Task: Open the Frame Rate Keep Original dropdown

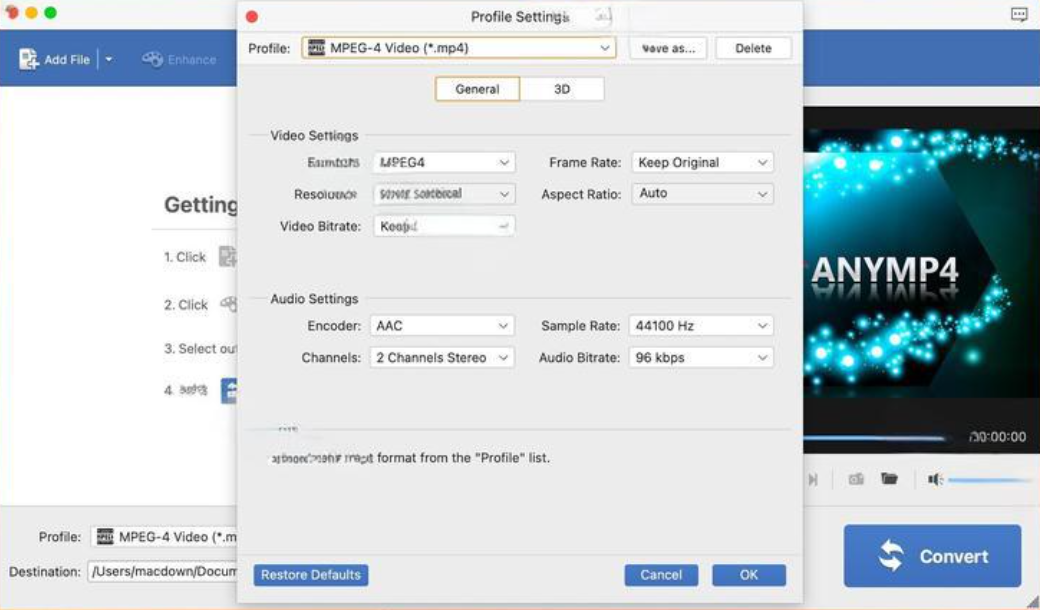Action: (x=702, y=162)
